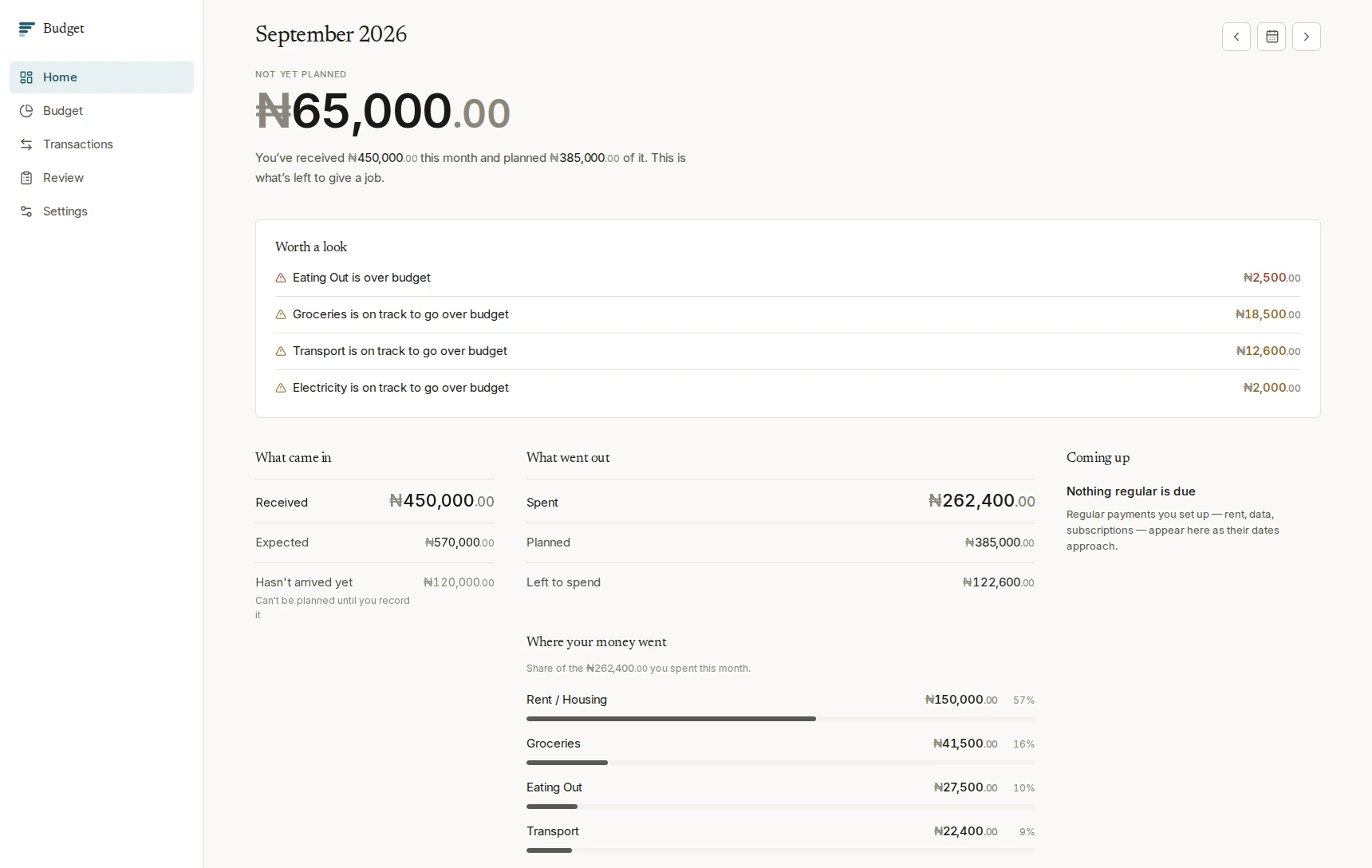The height and width of the screenshot is (868, 1372).
Task: Click the Eating Out warning triangle icon
Action: pyautogui.click(x=281, y=278)
